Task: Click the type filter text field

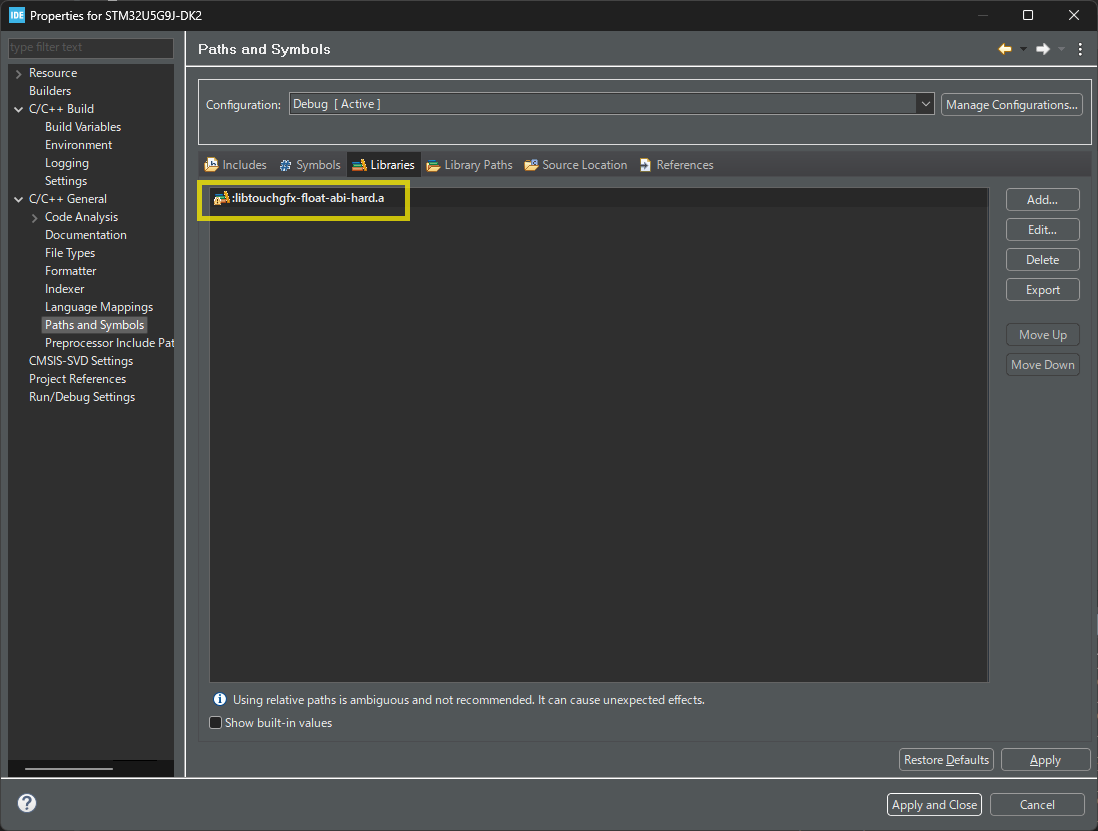Action: [90, 48]
